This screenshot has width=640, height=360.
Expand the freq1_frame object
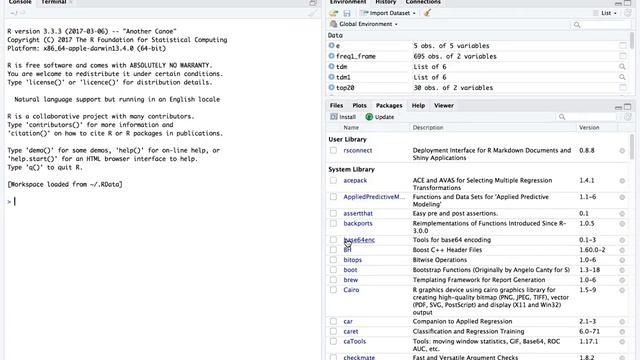[331, 56]
